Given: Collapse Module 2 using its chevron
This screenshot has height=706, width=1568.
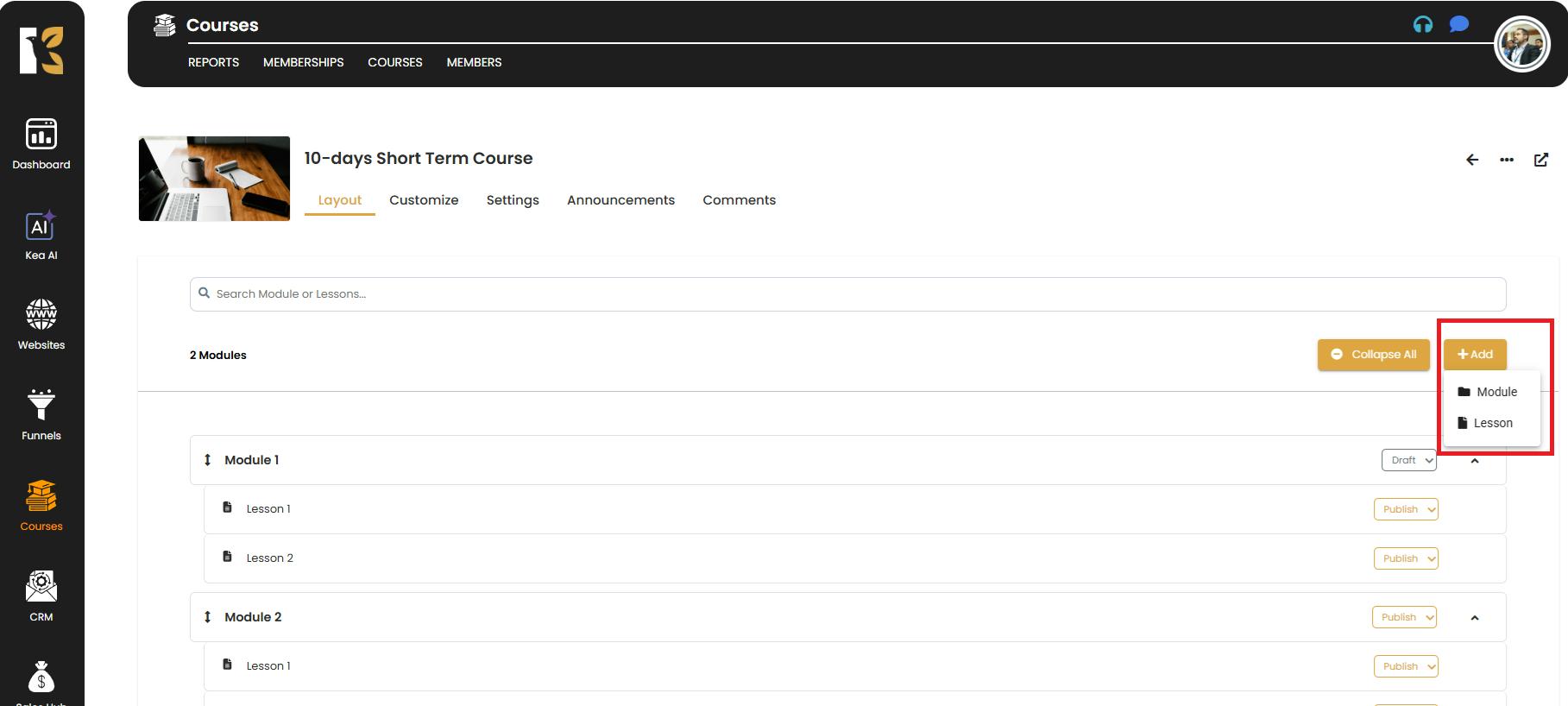Looking at the screenshot, I should [1475, 618].
